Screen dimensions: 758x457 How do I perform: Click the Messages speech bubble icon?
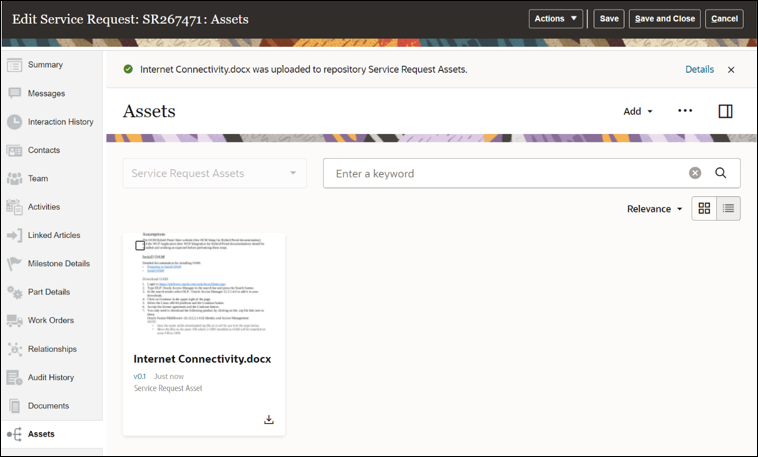15,93
